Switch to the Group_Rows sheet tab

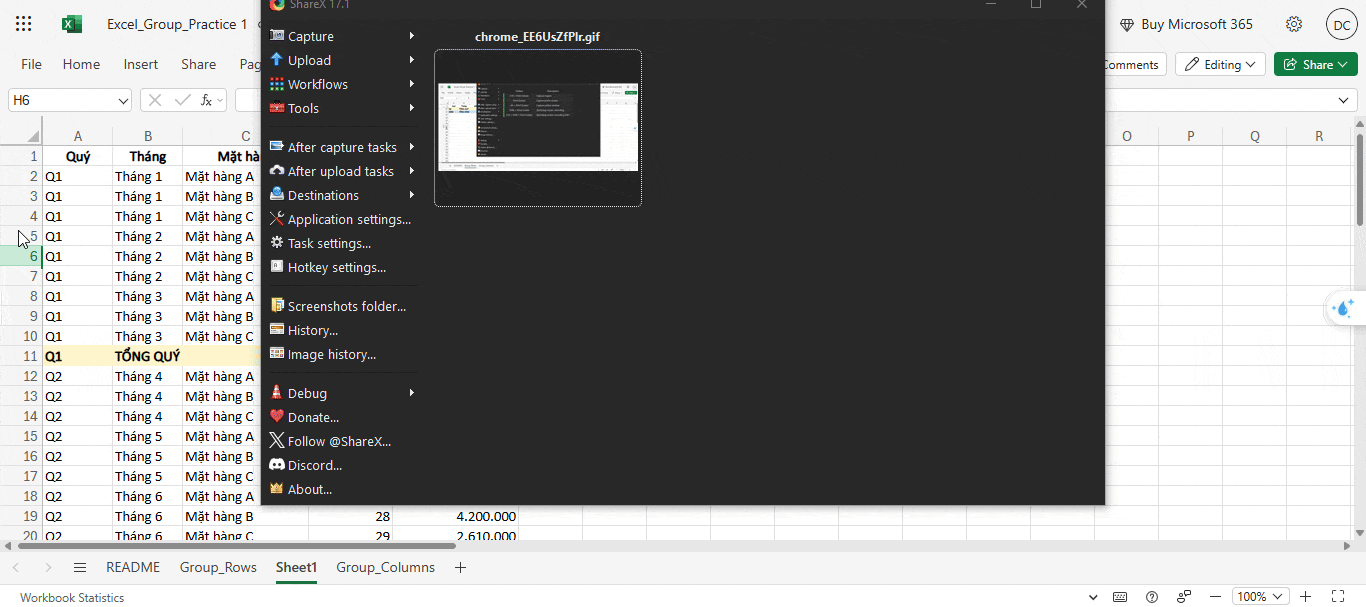tap(218, 567)
